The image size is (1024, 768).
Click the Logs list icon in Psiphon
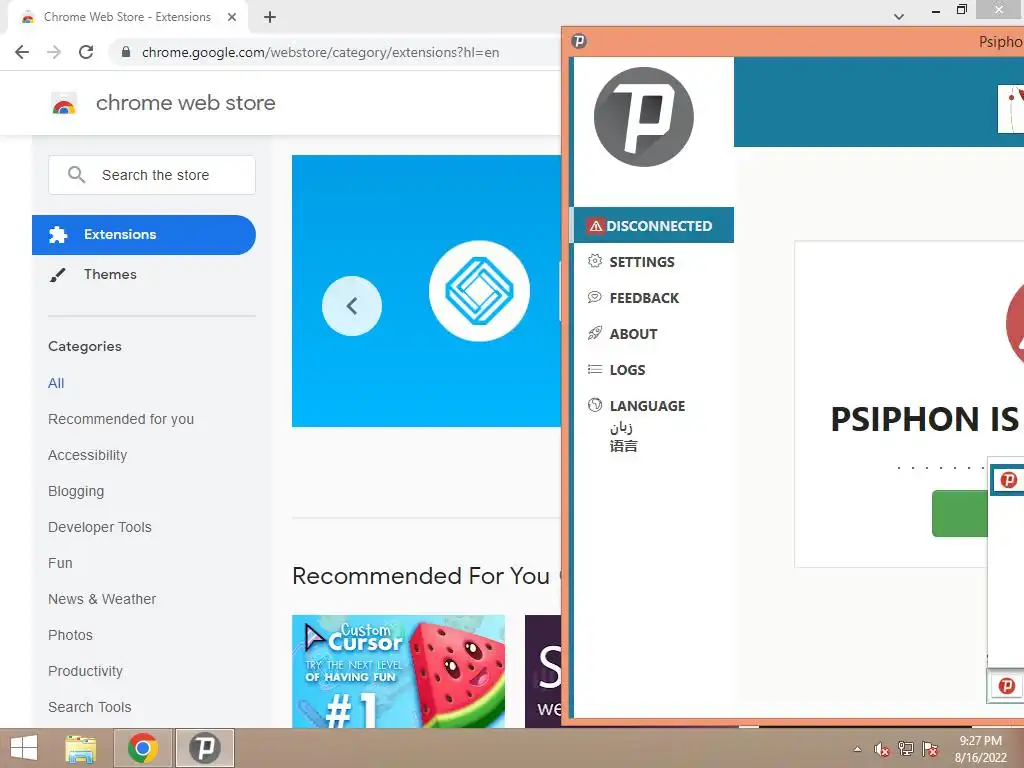pos(594,369)
